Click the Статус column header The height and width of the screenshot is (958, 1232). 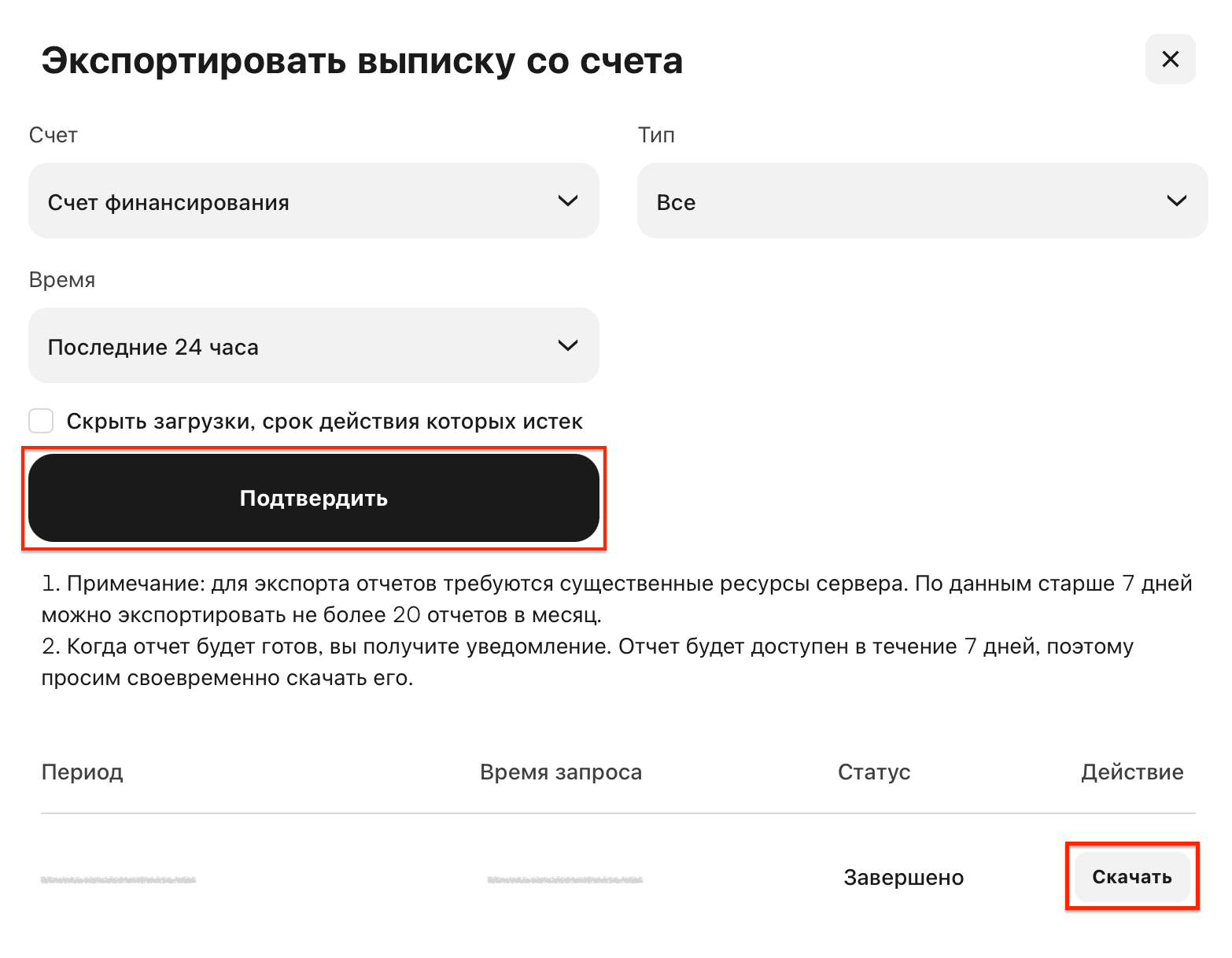click(874, 772)
